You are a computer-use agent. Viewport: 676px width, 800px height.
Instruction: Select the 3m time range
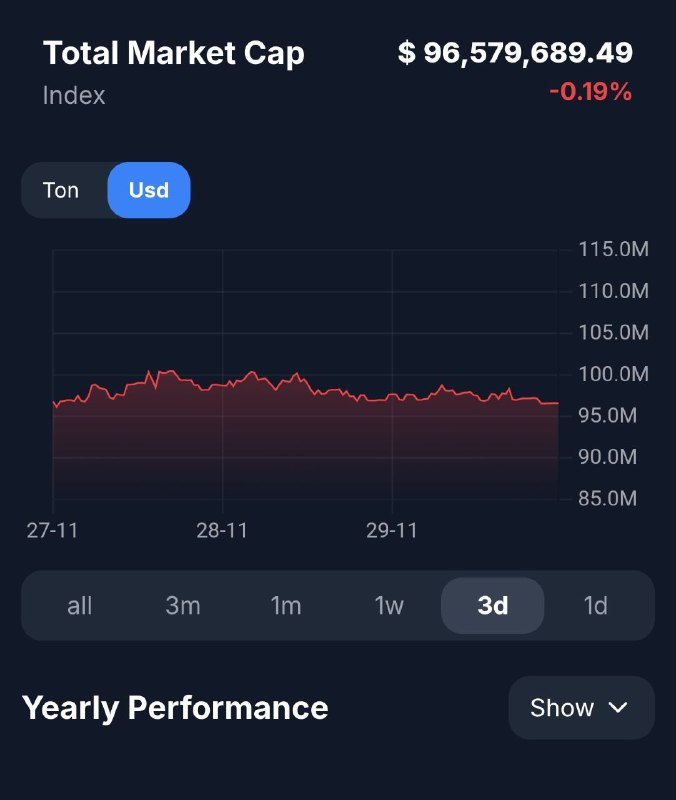183,606
